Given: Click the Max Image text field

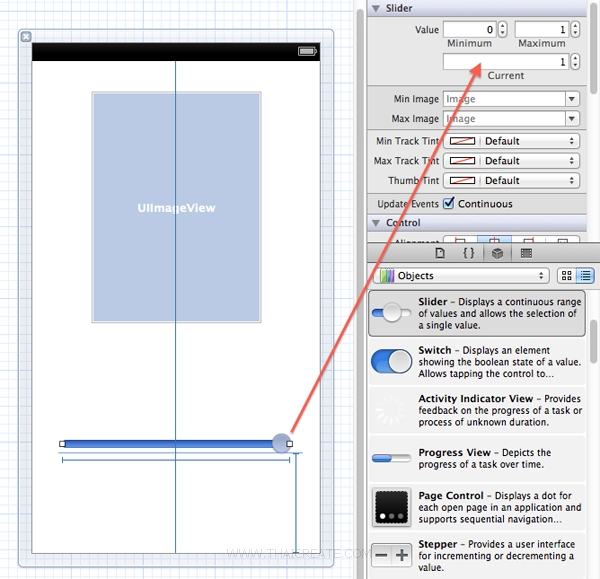Looking at the screenshot, I should coord(504,119).
